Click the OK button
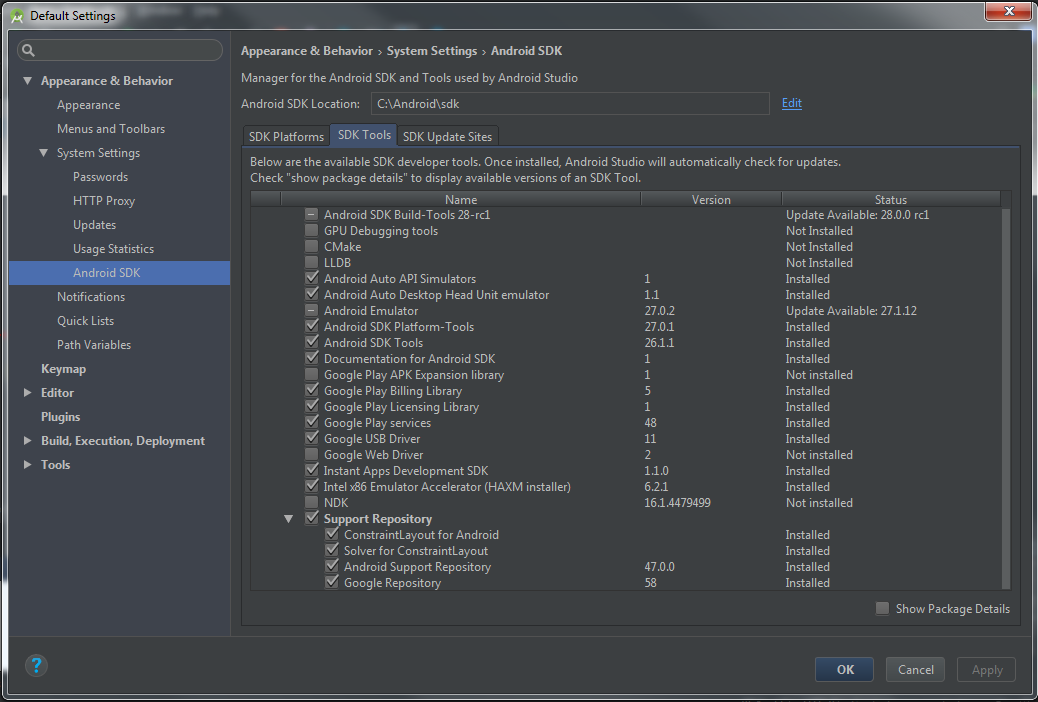This screenshot has height=702, width=1038. click(x=843, y=669)
